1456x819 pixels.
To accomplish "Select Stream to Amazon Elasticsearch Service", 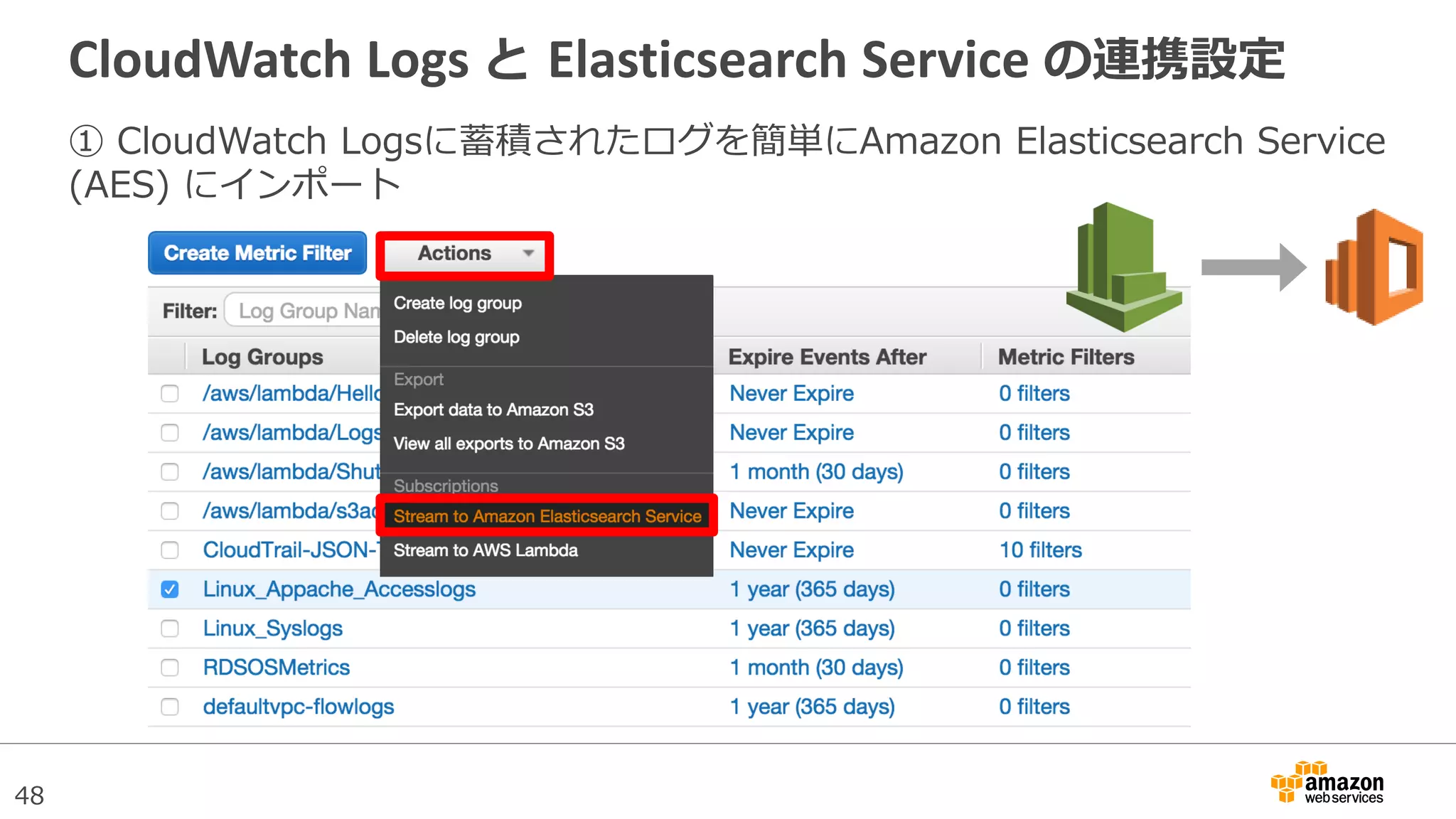I will coord(547,516).
